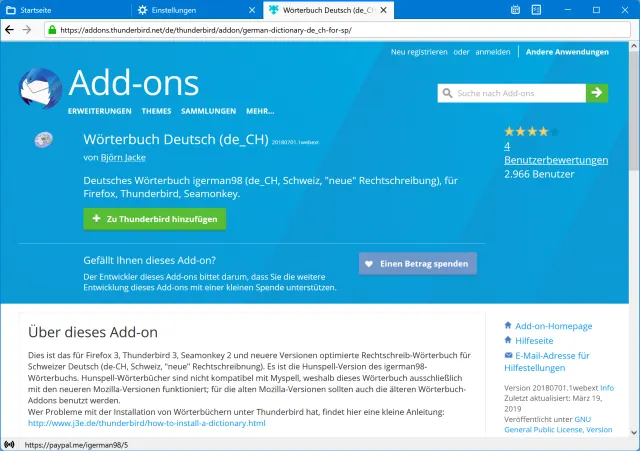This screenshot has height=451, width=640.
Task: Close the Einstellungen tab
Action: [x=252, y=10]
